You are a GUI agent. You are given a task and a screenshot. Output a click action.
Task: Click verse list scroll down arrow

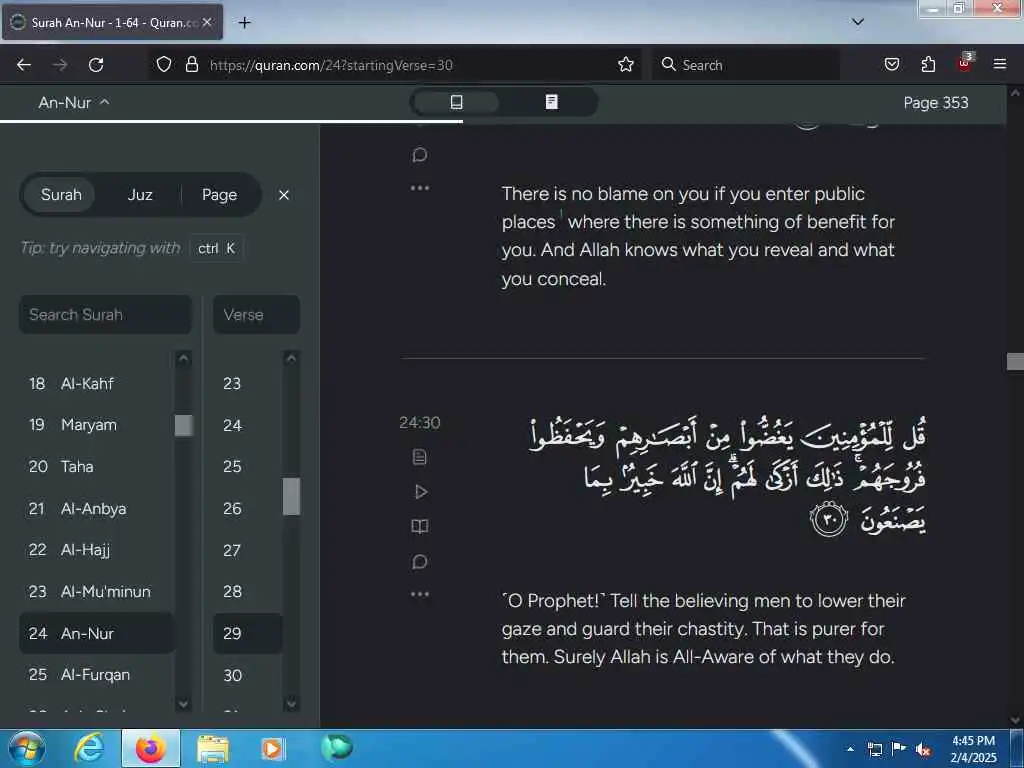[x=291, y=703]
